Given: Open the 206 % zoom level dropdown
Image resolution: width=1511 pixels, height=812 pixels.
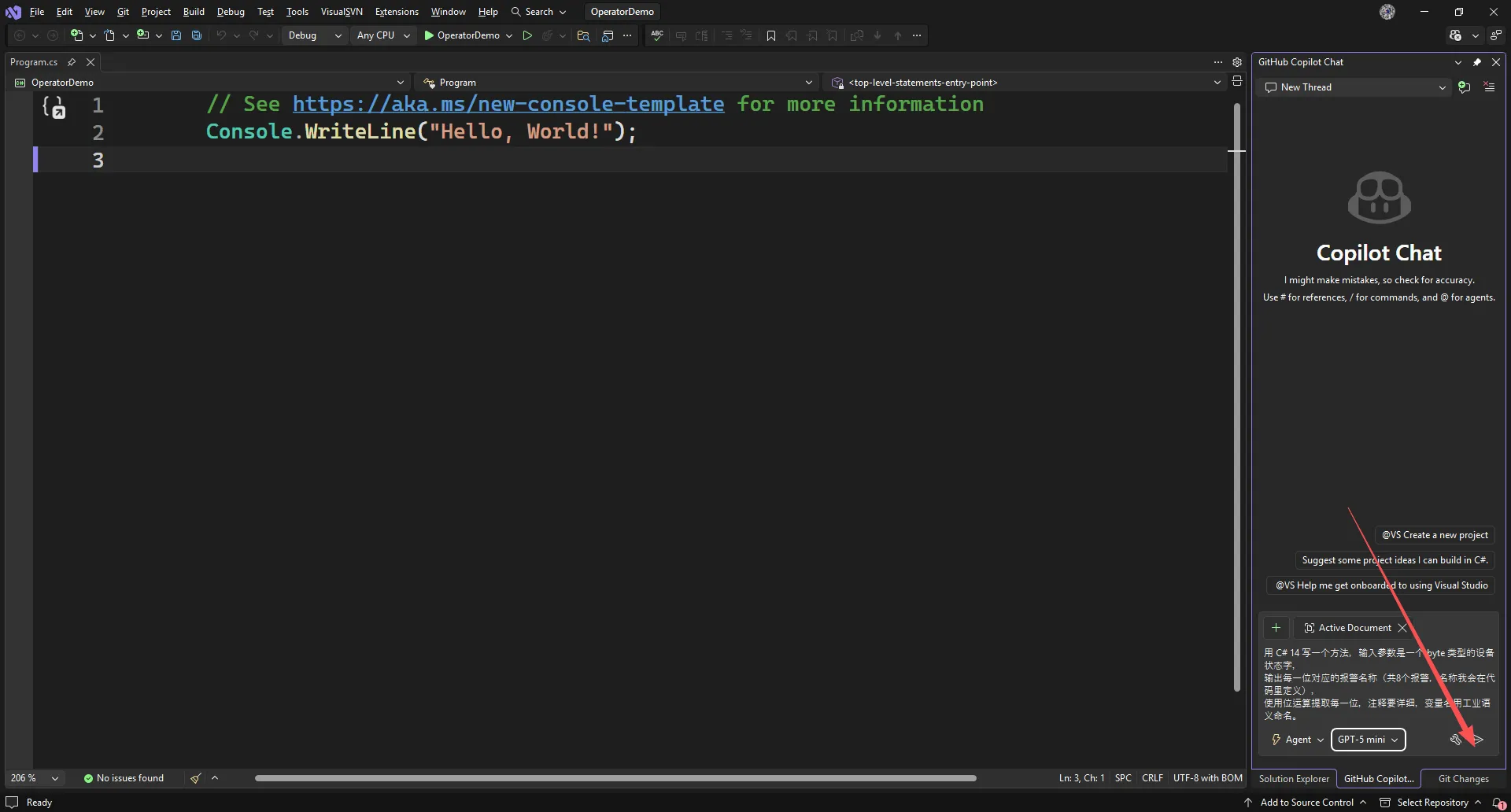Looking at the screenshot, I should [35, 778].
